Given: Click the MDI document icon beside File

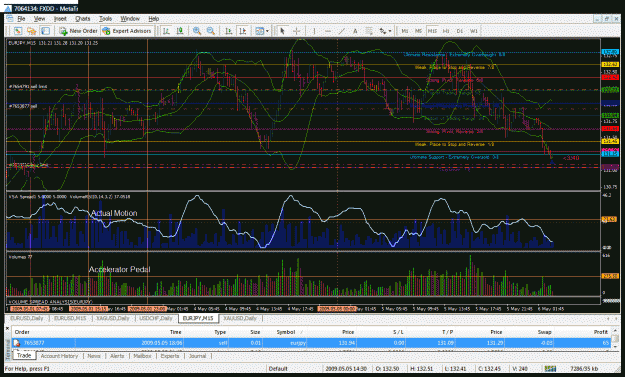Looking at the screenshot, I should [x=9, y=18].
